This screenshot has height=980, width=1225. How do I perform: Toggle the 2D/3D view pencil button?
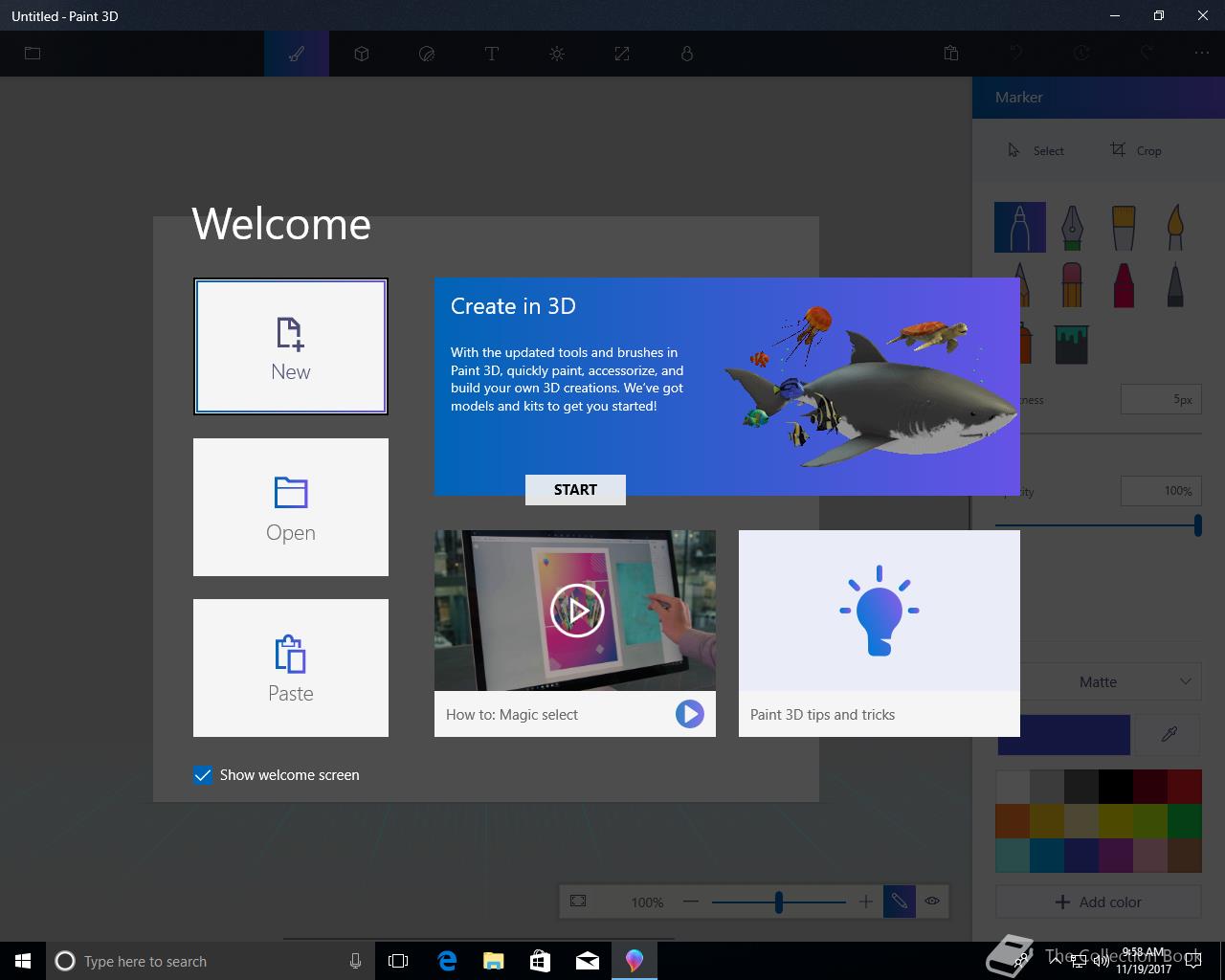pos(900,901)
